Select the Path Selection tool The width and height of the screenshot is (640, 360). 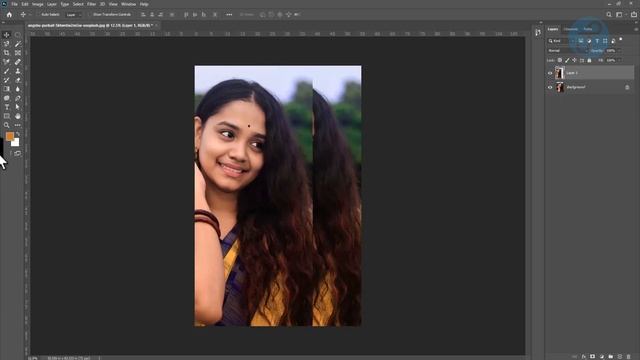pyautogui.click(x=18, y=107)
